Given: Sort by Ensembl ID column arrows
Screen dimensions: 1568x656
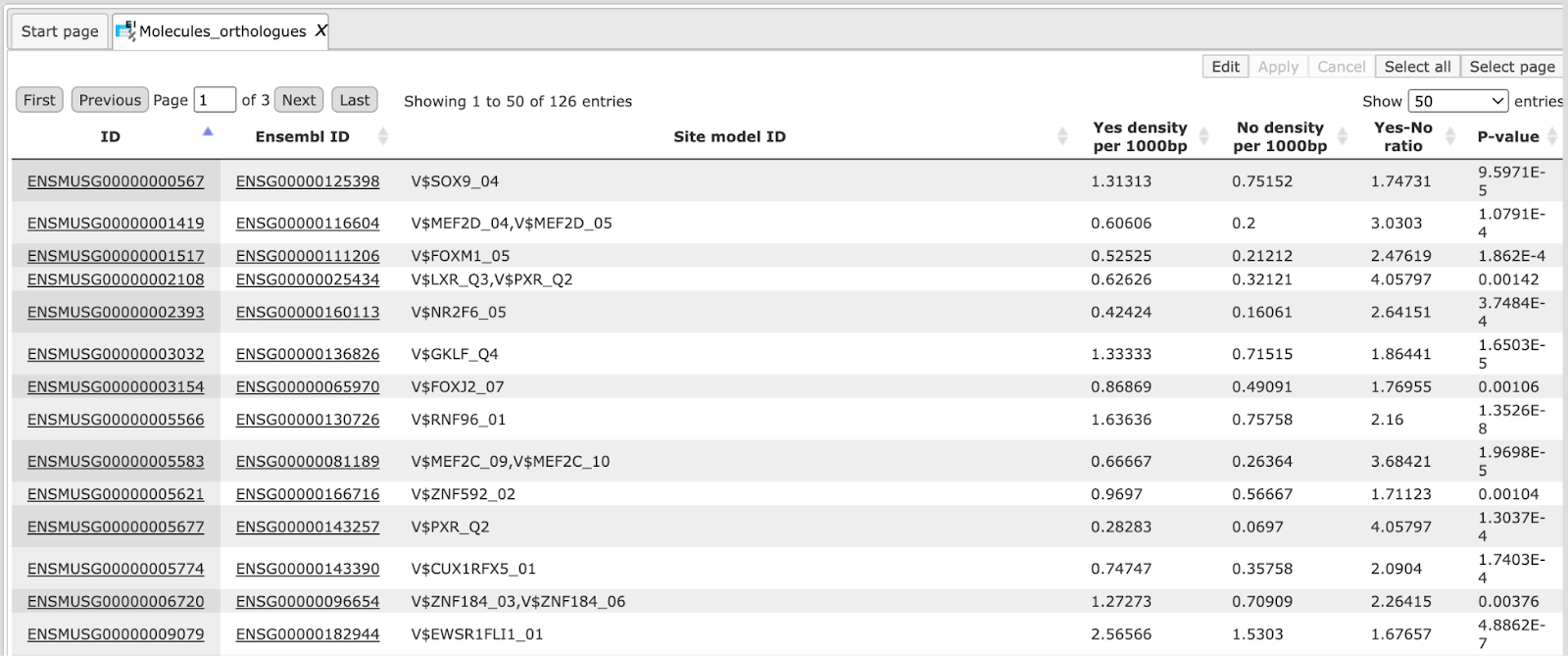Looking at the screenshot, I should 383,136.
